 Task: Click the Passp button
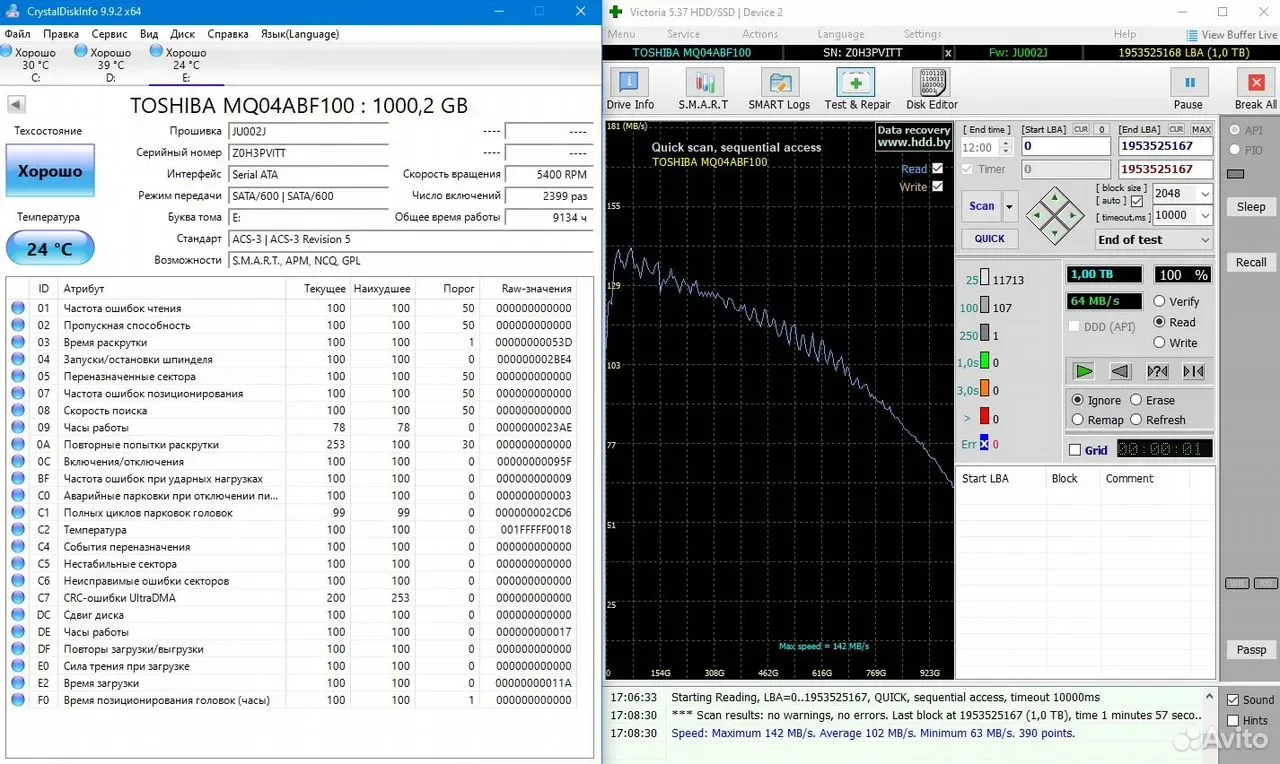(x=1251, y=650)
